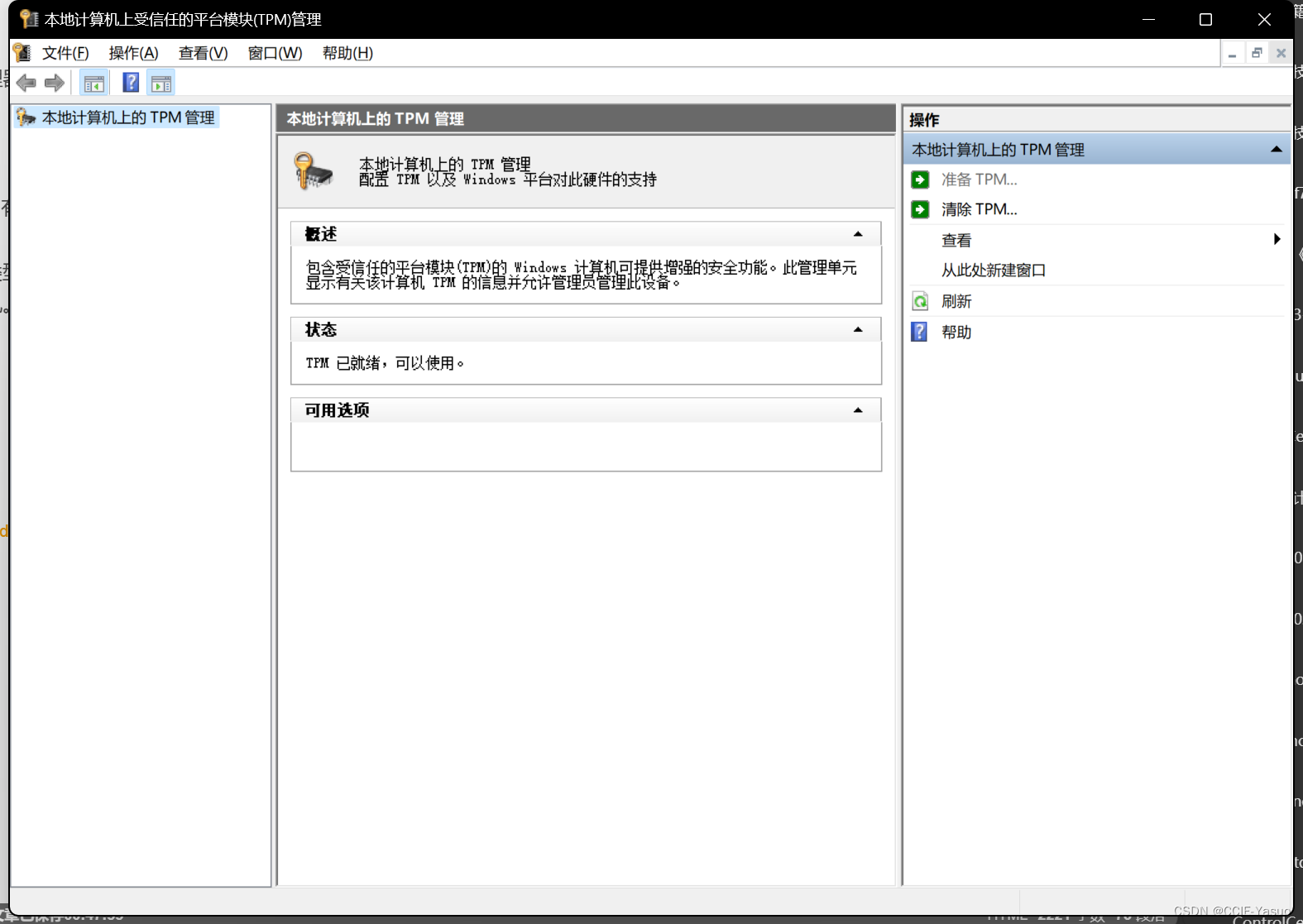Image resolution: width=1303 pixels, height=924 pixels.
Task: Minimize the TPM management window
Action: click(x=1148, y=19)
